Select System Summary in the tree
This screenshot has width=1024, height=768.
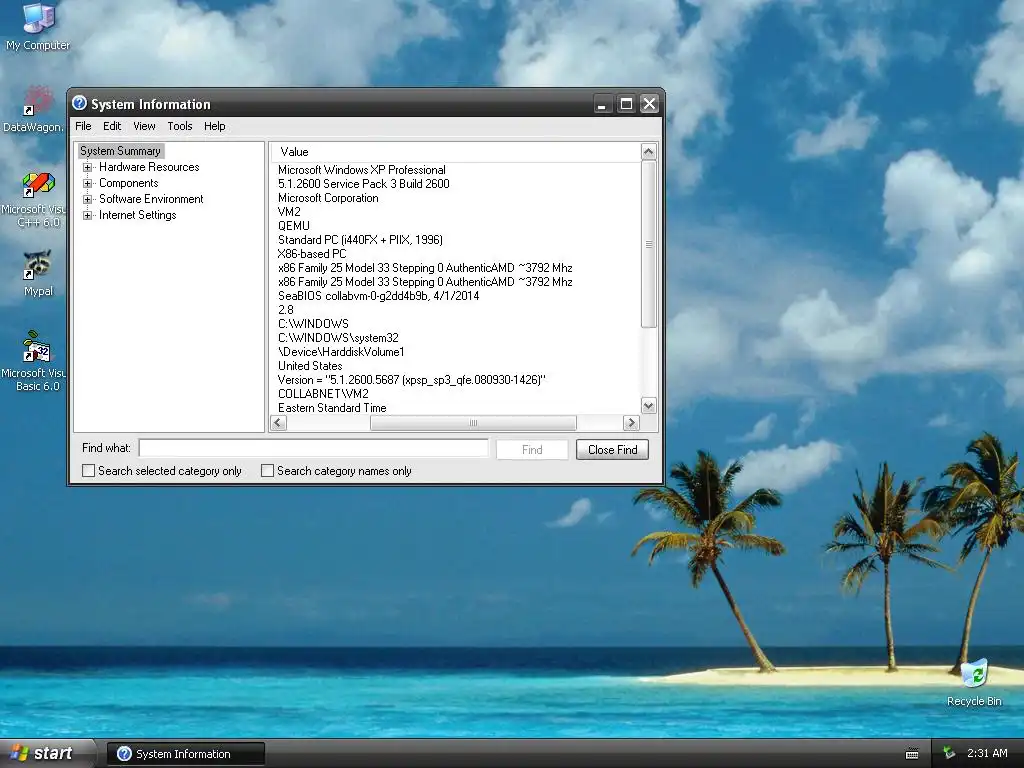click(x=120, y=151)
